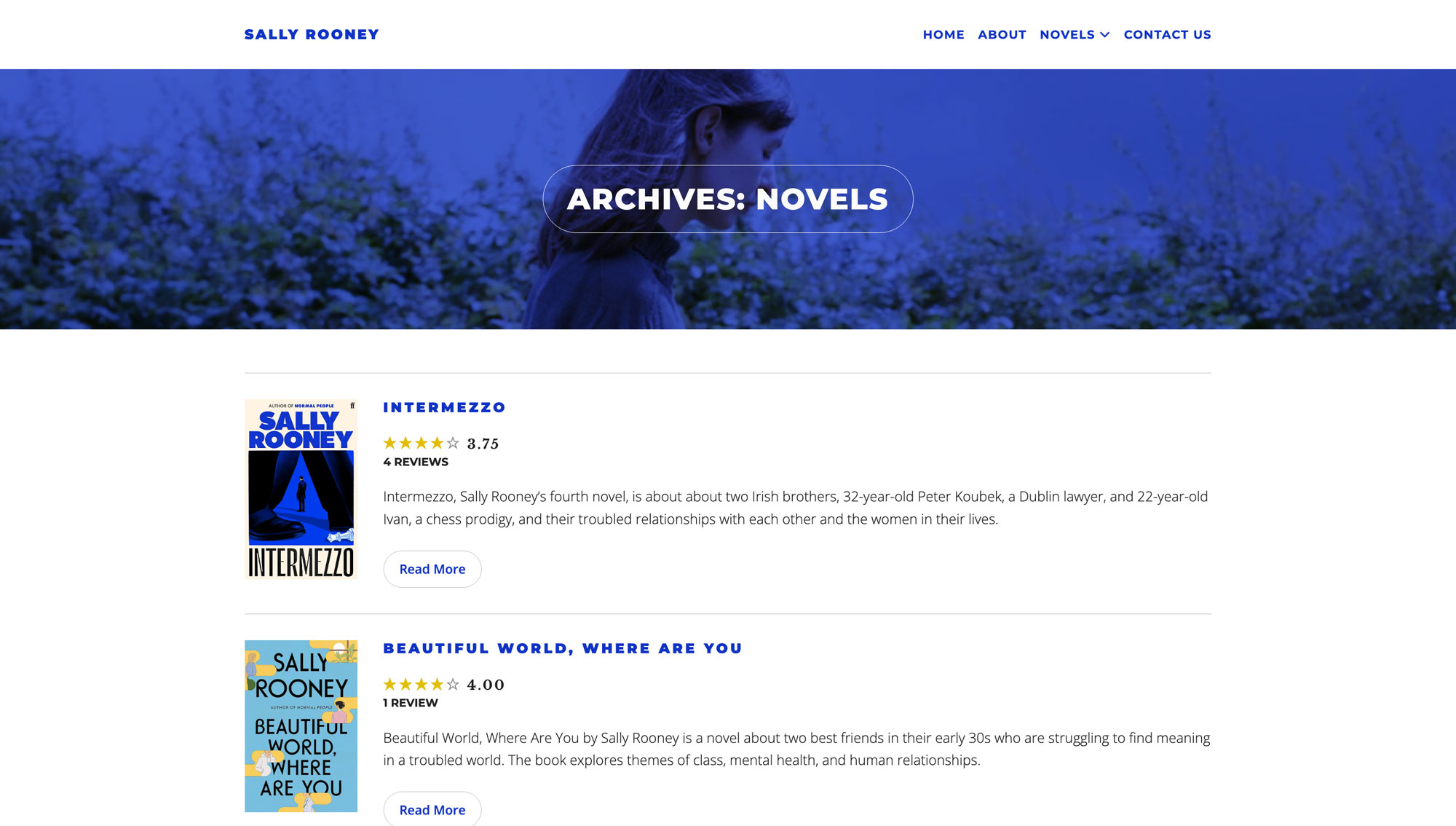Viewport: 1456px width, 826px height.
Task: Select the 1 Review label
Action: tap(411, 703)
